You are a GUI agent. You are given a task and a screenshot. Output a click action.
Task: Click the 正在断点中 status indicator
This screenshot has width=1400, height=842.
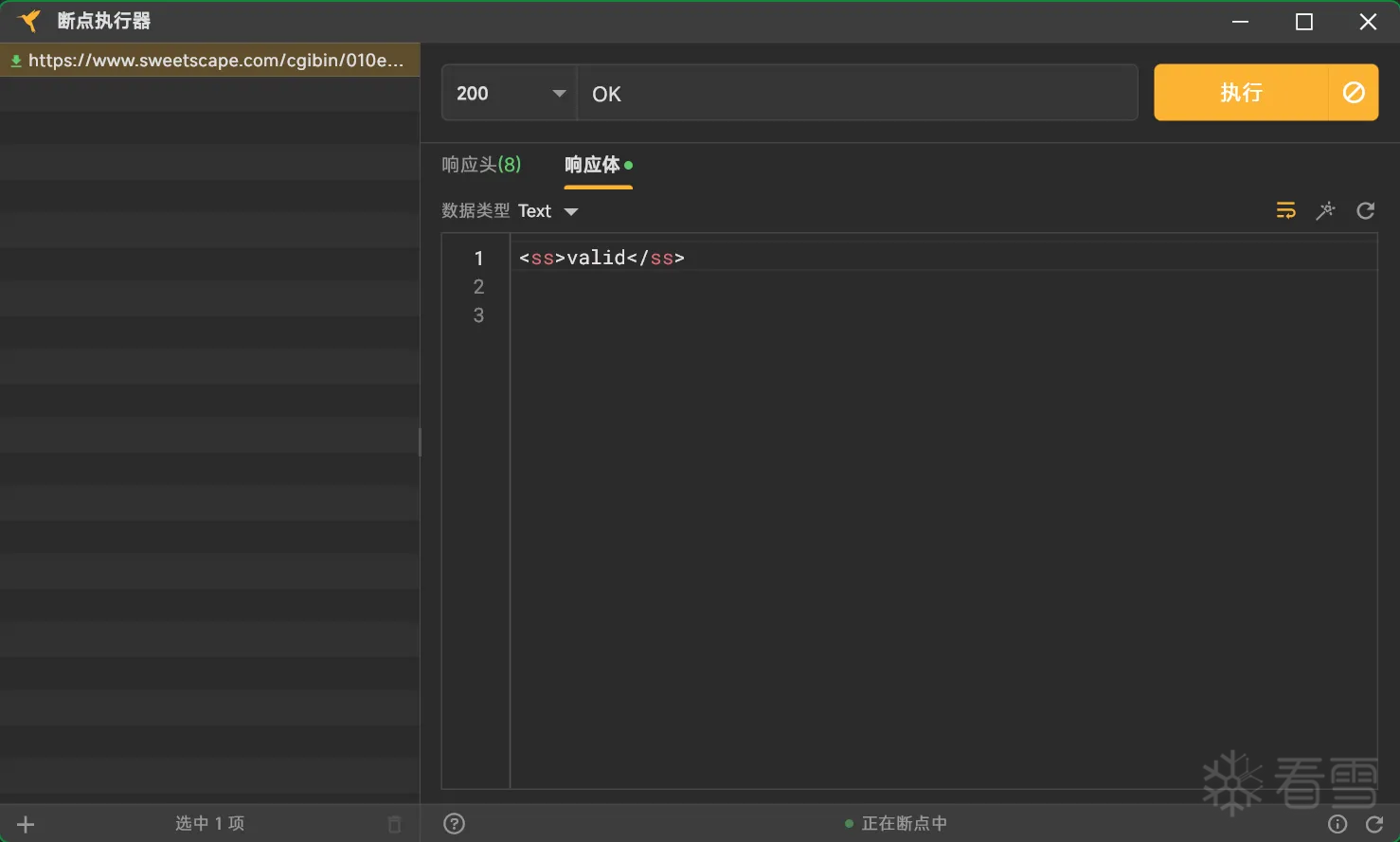point(896,824)
